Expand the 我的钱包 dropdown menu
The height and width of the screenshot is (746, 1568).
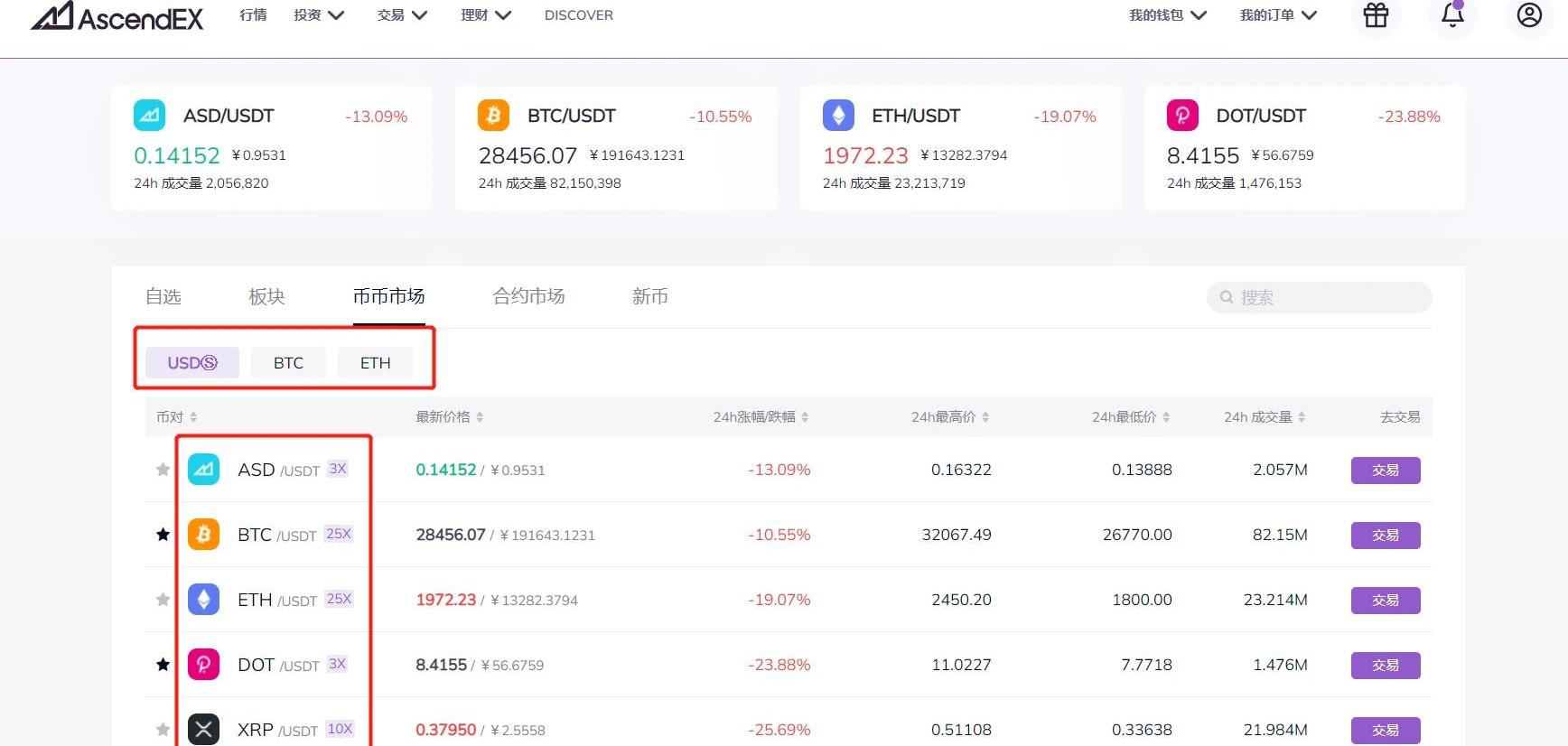tap(1167, 15)
